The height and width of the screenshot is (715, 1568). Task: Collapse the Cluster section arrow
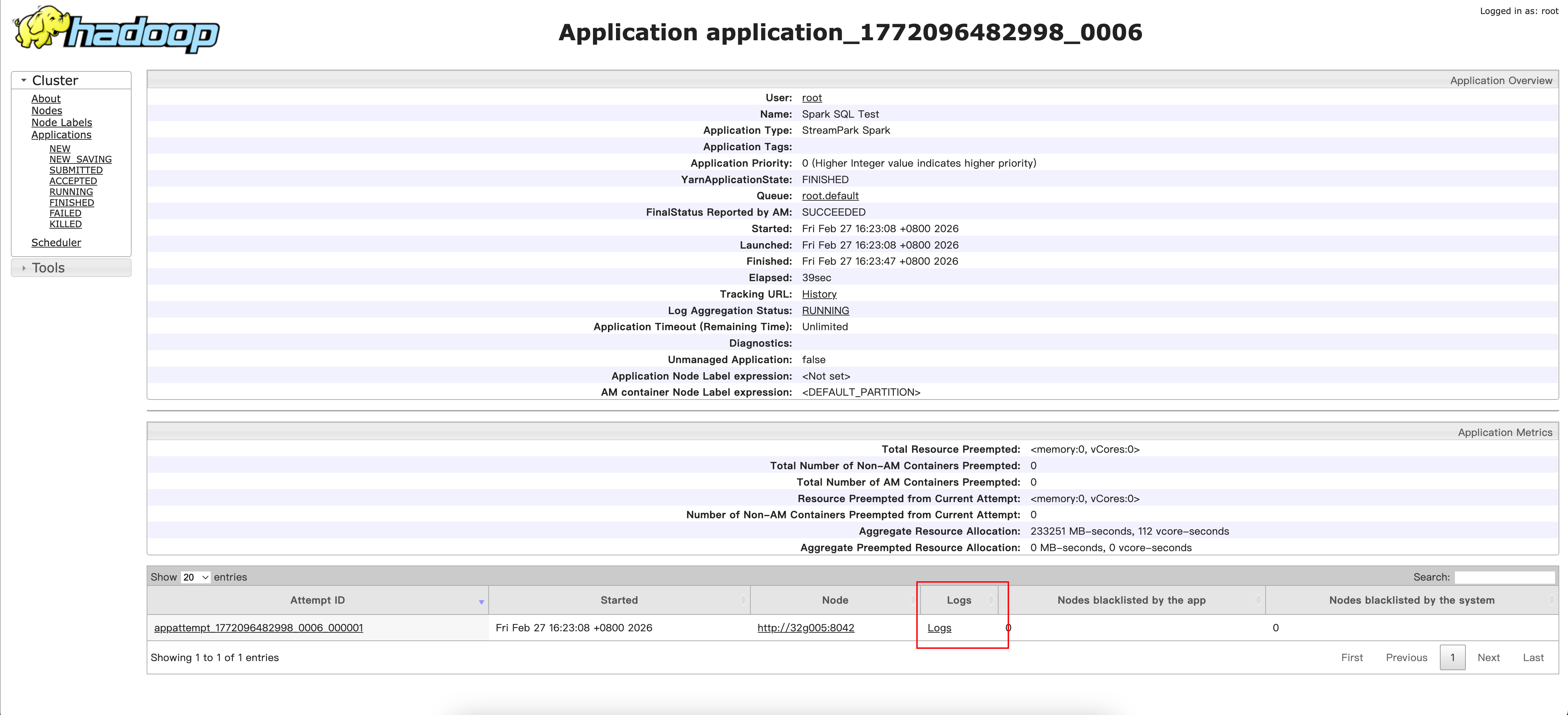point(23,81)
